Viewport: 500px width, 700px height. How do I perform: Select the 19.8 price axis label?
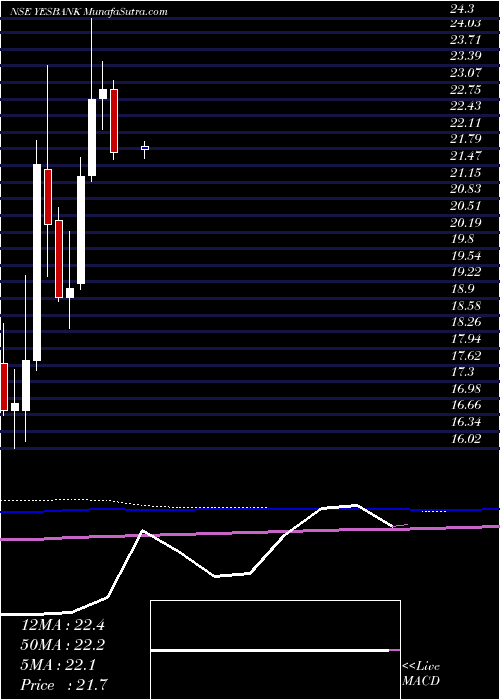click(x=463, y=239)
